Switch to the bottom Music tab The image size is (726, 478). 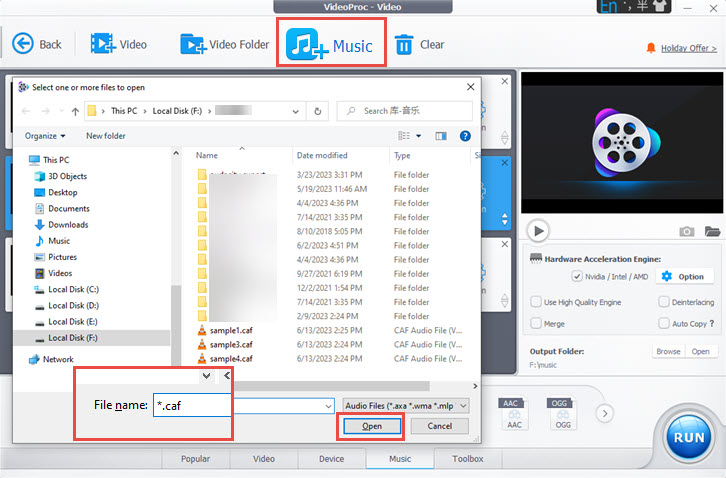click(400, 459)
